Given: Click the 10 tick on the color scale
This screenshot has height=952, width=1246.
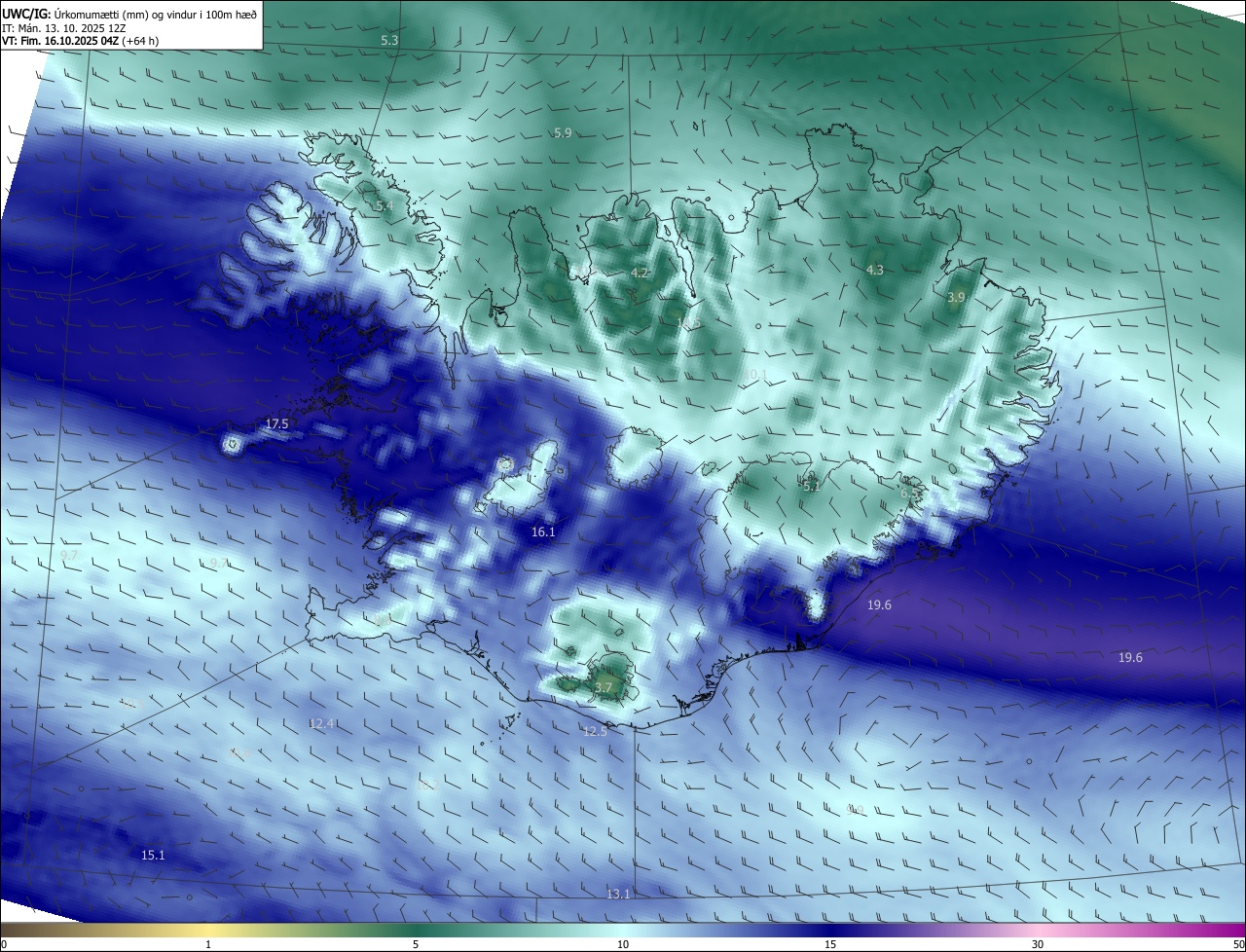Looking at the screenshot, I should 623,944.
